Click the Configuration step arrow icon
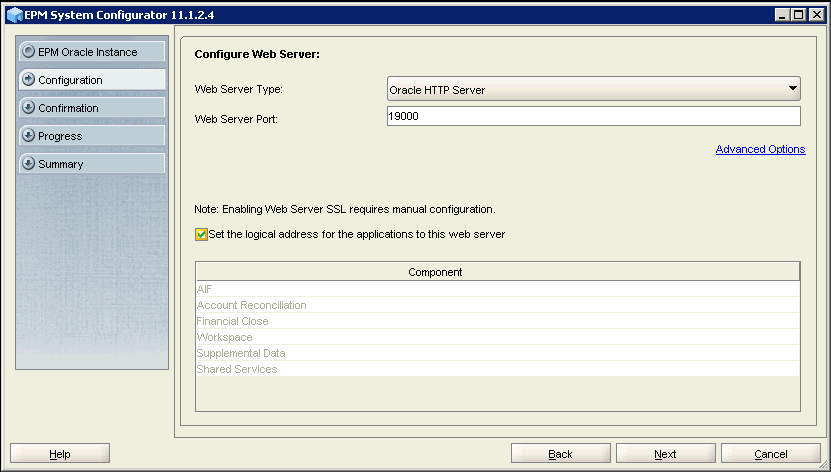The width and height of the screenshot is (831, 472). 29,80
